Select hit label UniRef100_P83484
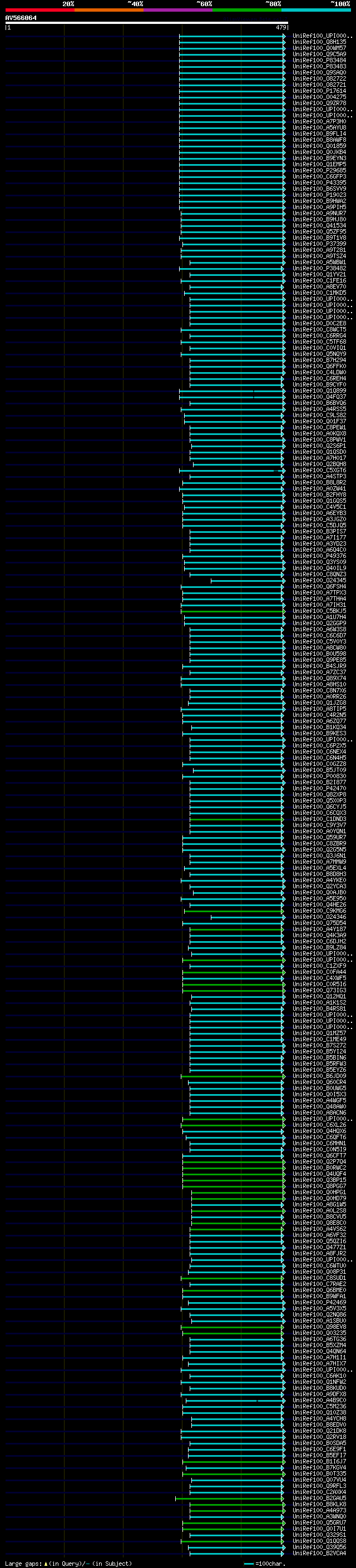This screenshot has height=1568, width=356. pos(319,61)
